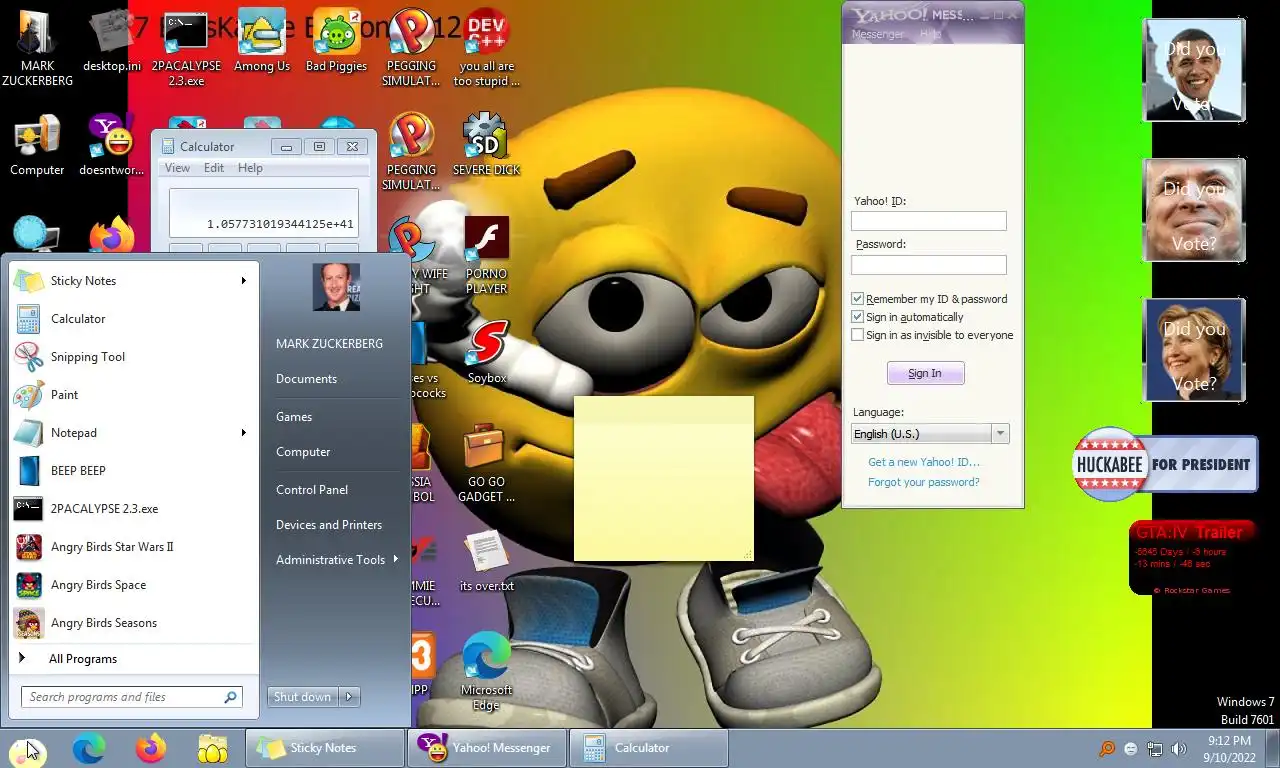Open the Flash player desktop icon
Image resolution: width=1280 pixels, height=768 pixels.
point(487,255)
